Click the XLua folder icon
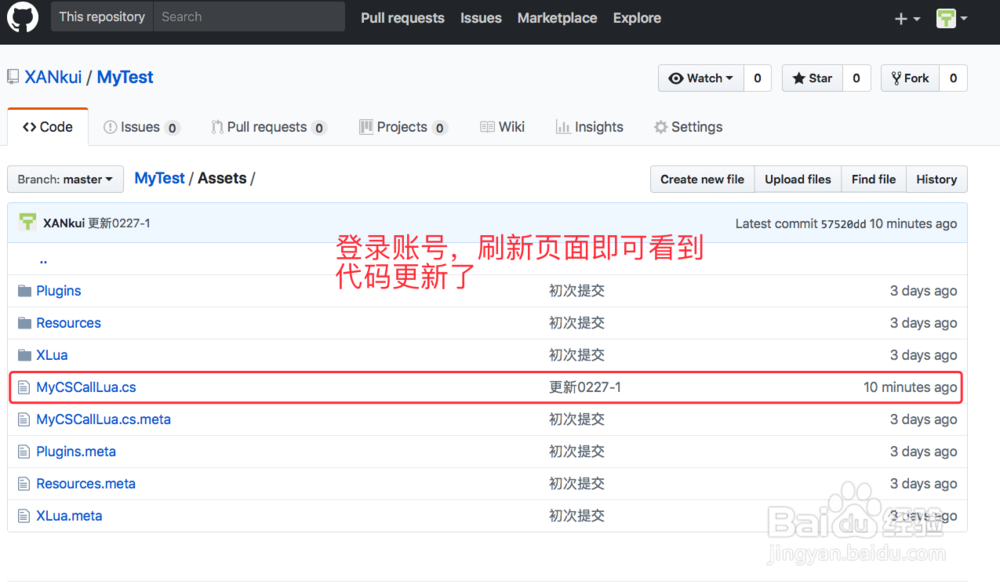This screenshot has width=1000, height=588. pos(24,355)
